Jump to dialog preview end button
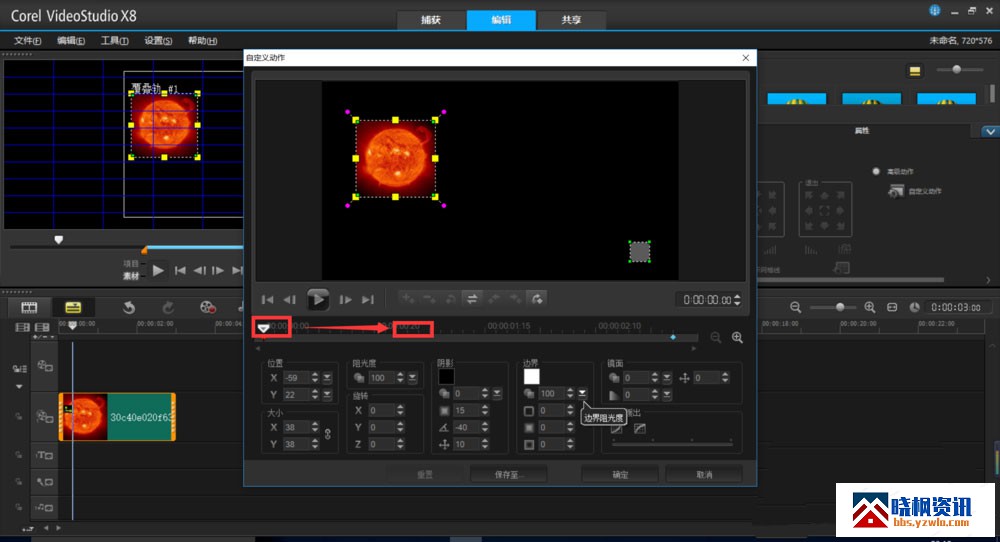The height and width of the screenshot is (542, 1000). point(368,299)
